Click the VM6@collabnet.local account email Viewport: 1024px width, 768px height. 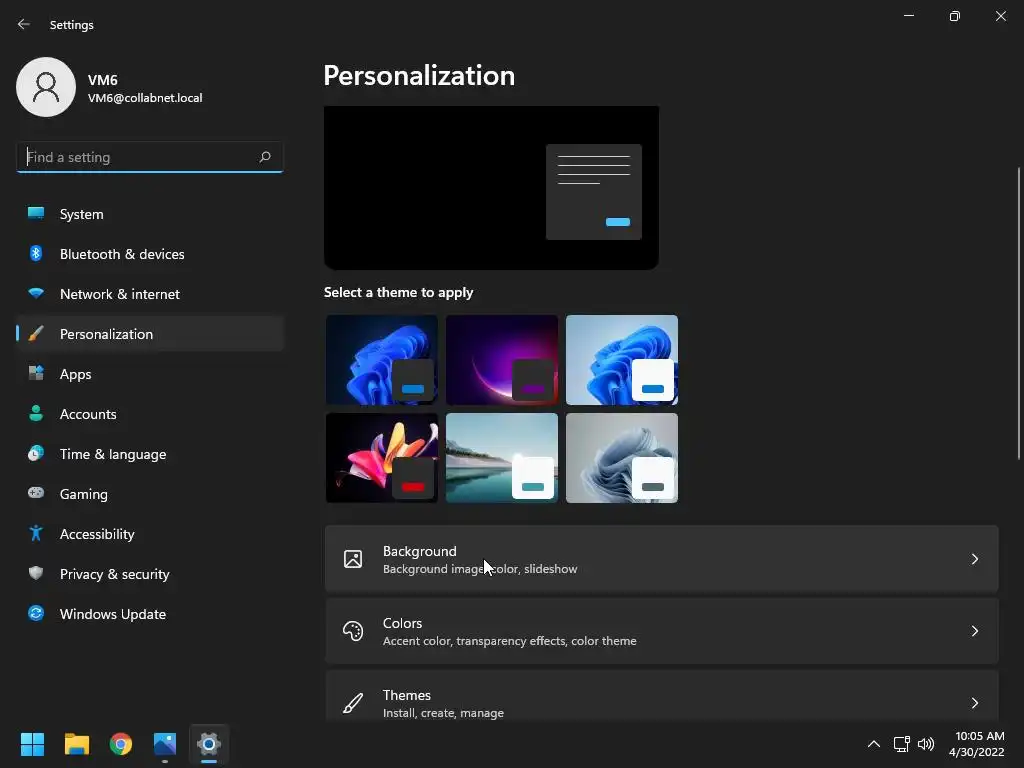pos(145,98)
